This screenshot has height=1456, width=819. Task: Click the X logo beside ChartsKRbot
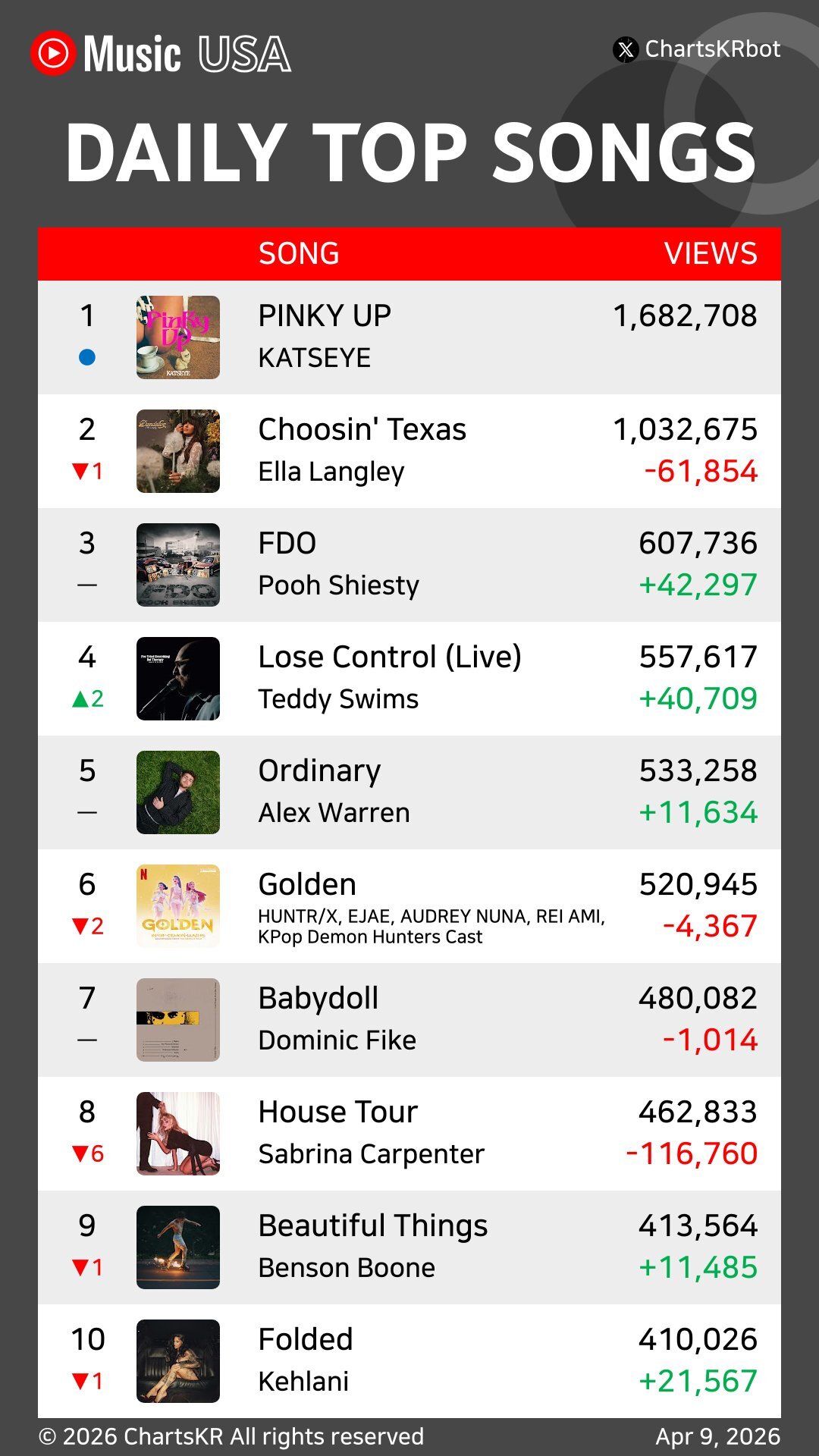[x=626, y=50]
